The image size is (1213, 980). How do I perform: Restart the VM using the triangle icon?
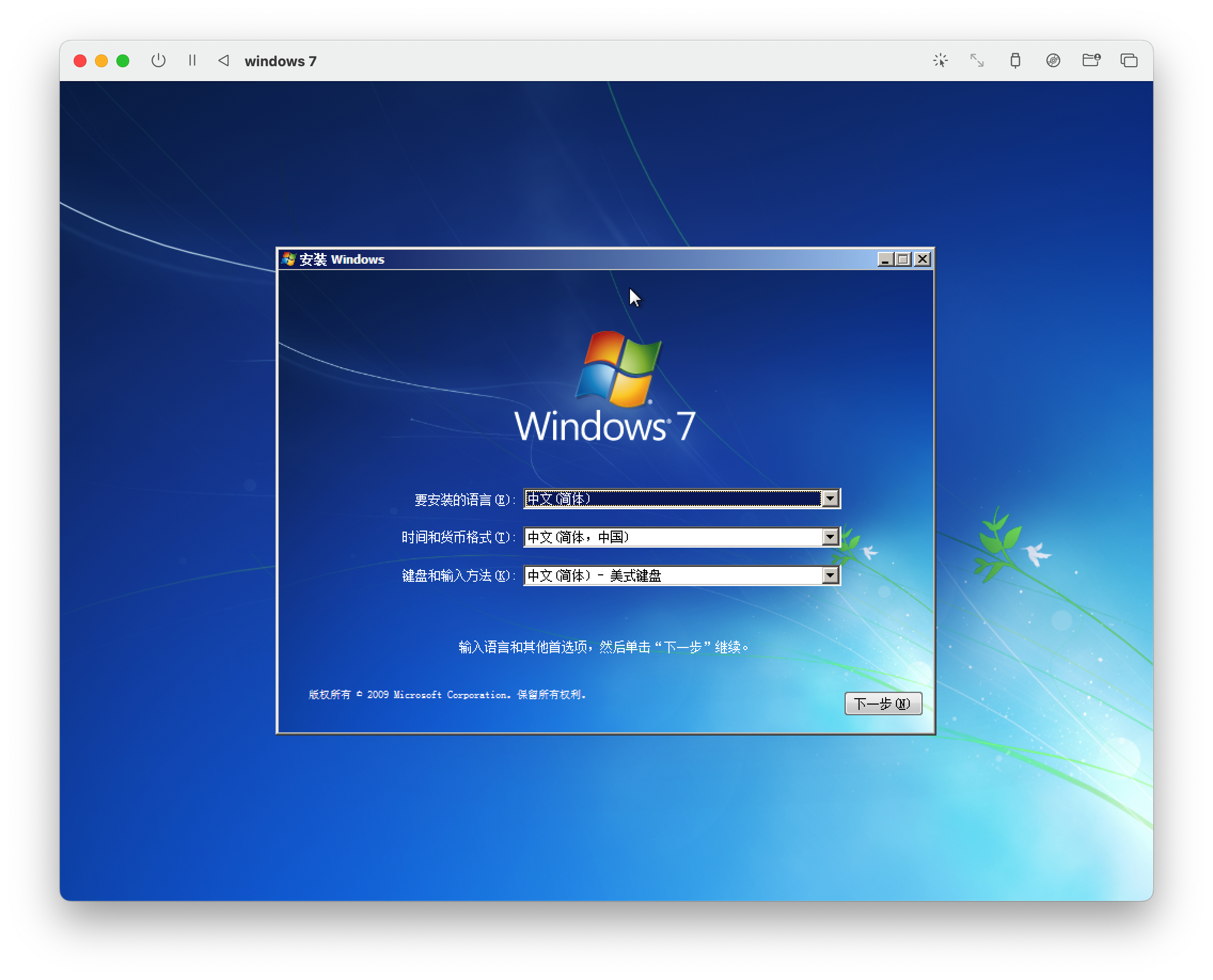224,60
